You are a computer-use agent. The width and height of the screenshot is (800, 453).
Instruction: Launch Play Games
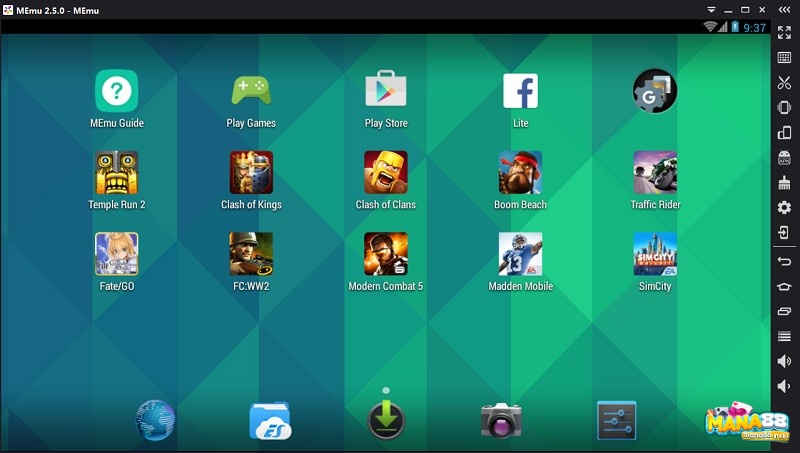(251, 91)
